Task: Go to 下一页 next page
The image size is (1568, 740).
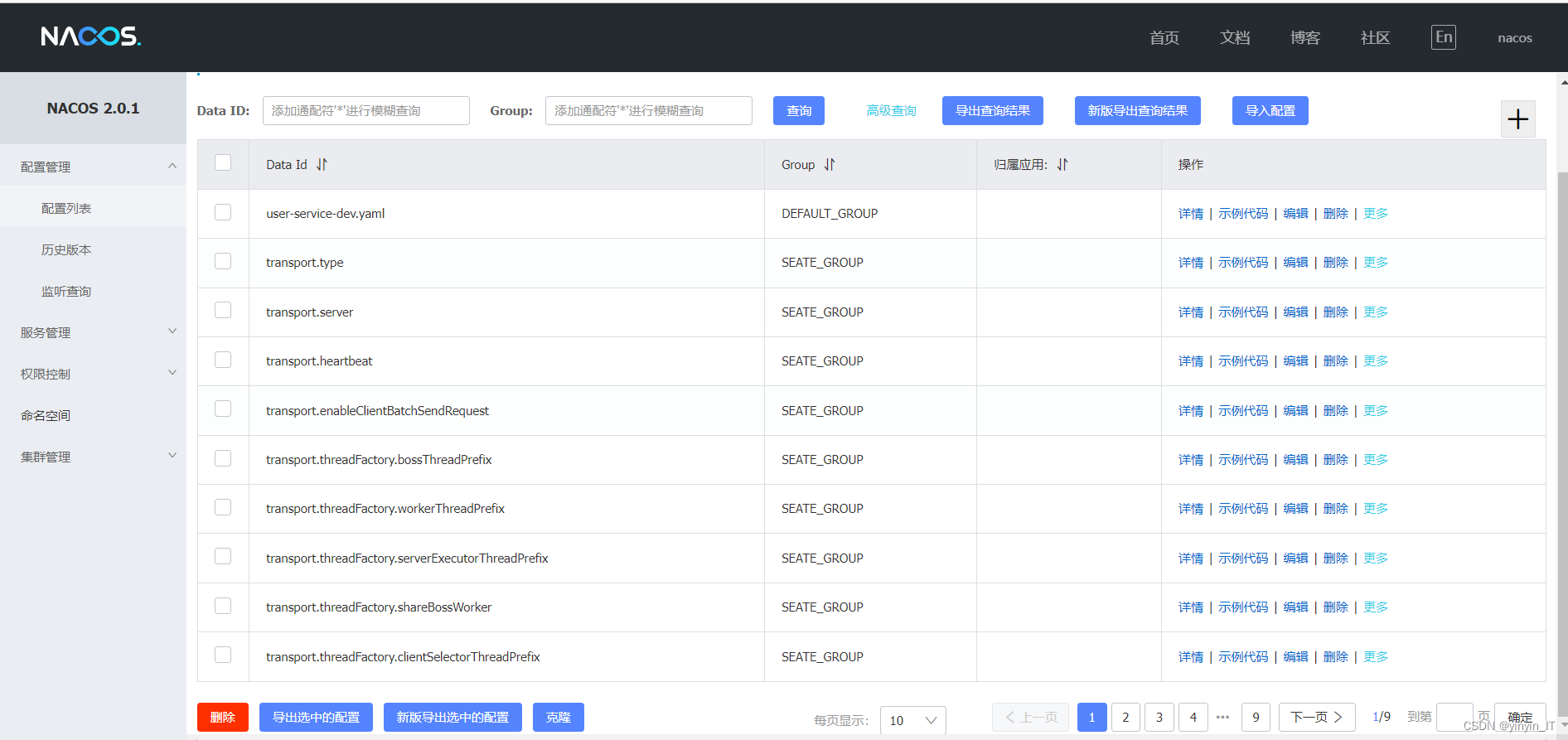Action: click(1317, 718)
